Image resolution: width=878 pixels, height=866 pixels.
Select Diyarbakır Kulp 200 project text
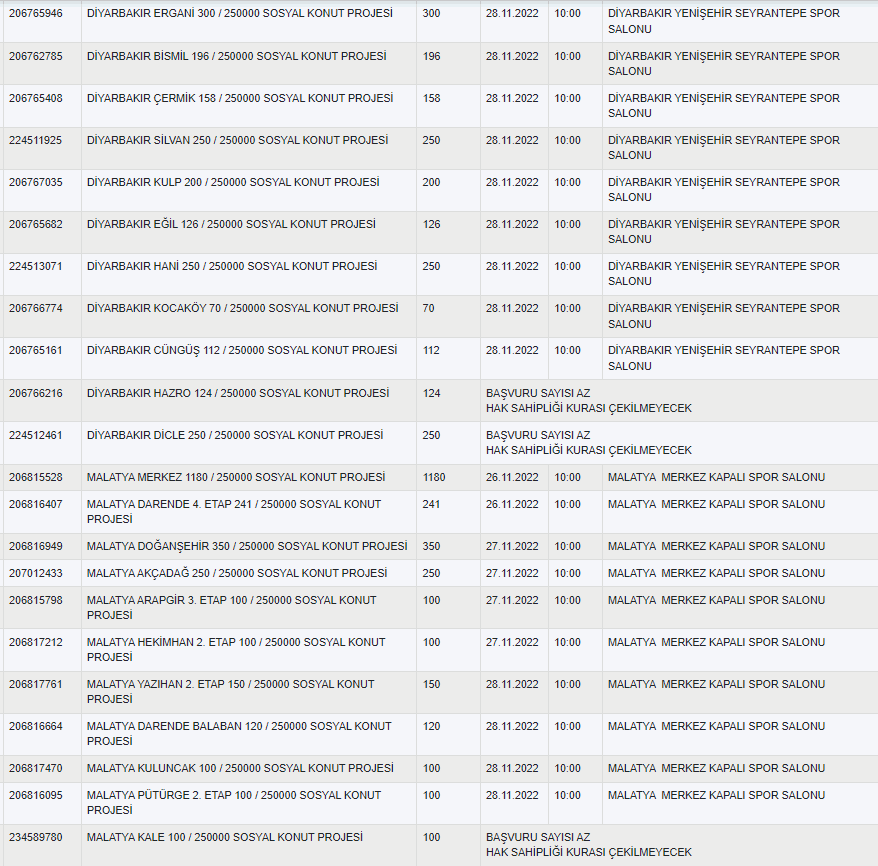pos(233,182)
